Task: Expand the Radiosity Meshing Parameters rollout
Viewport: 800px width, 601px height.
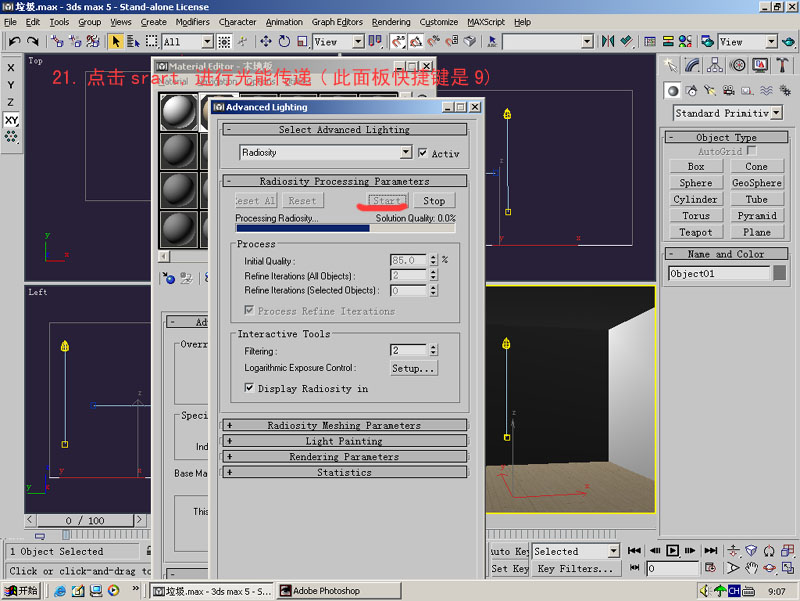Action: (x=344, y=425)
